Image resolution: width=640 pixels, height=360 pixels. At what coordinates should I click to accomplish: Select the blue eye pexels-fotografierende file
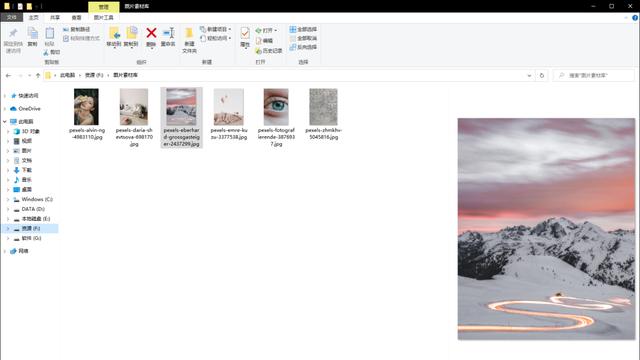(x=276, y=118)
